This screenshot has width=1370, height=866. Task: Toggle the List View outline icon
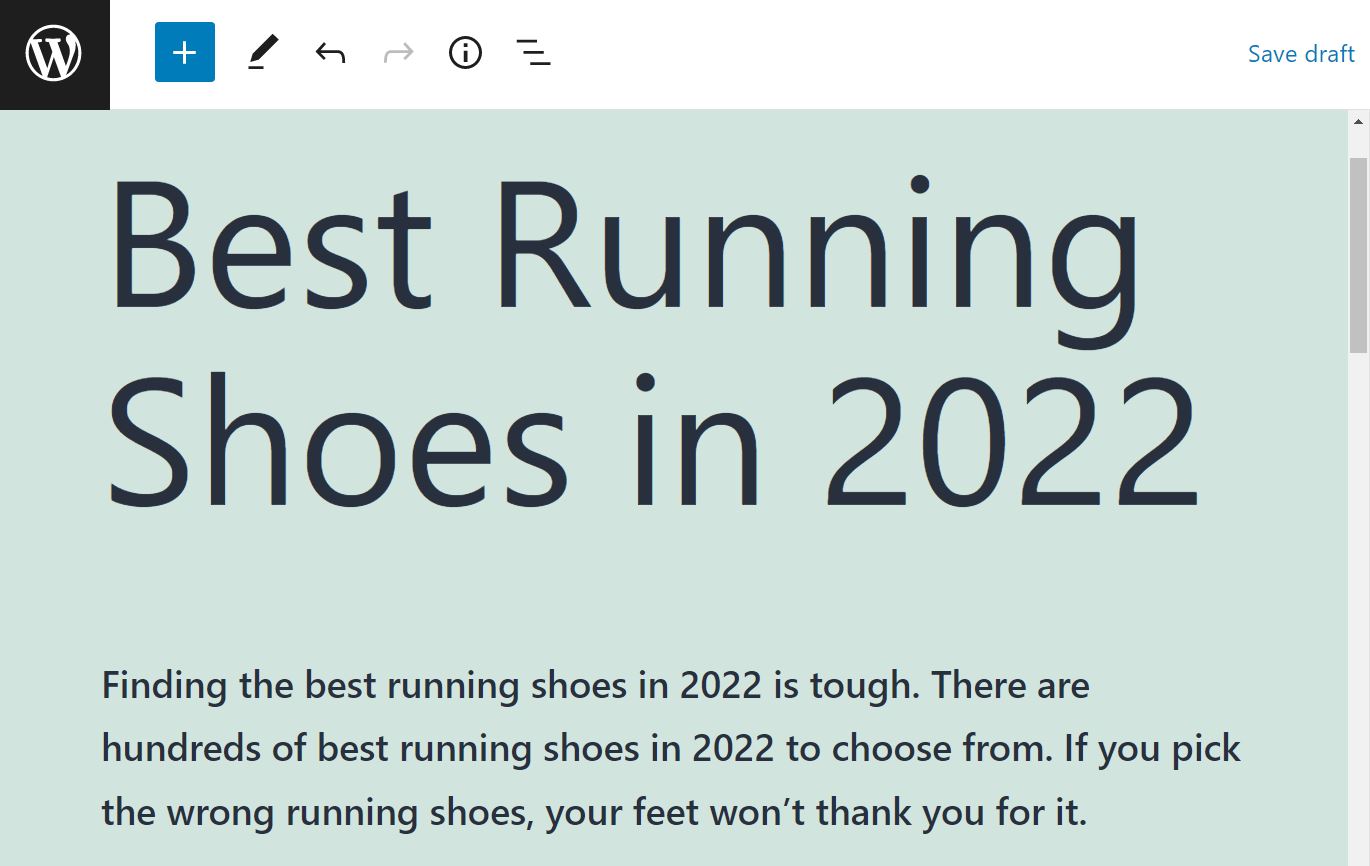(533, 53)
